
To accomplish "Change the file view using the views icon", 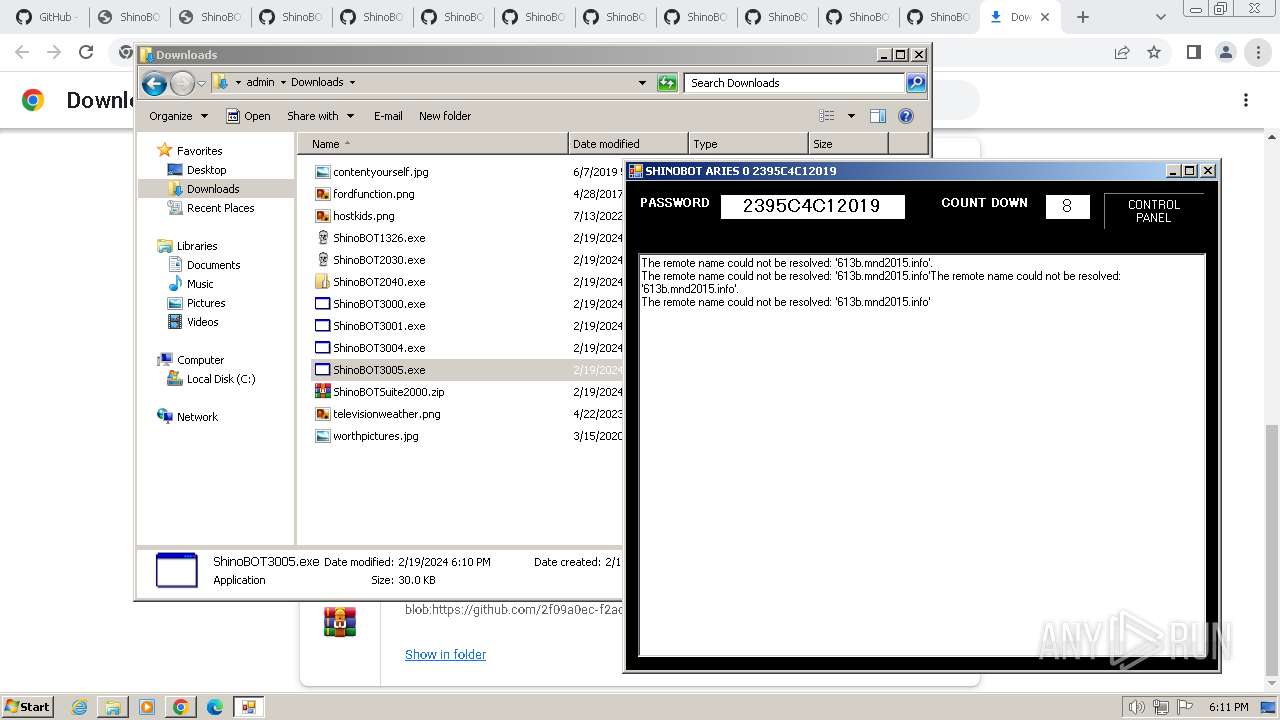I will point(827,116).
